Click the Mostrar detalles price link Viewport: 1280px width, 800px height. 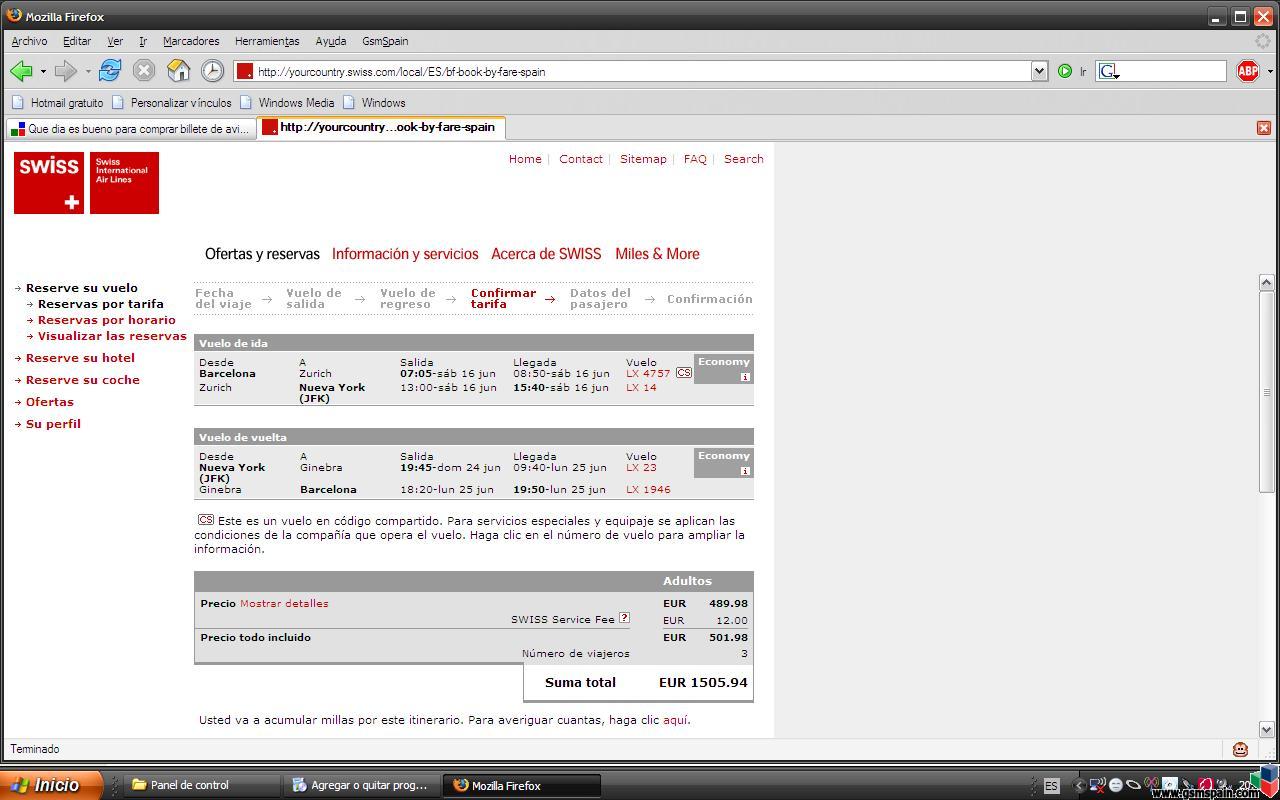284,603
